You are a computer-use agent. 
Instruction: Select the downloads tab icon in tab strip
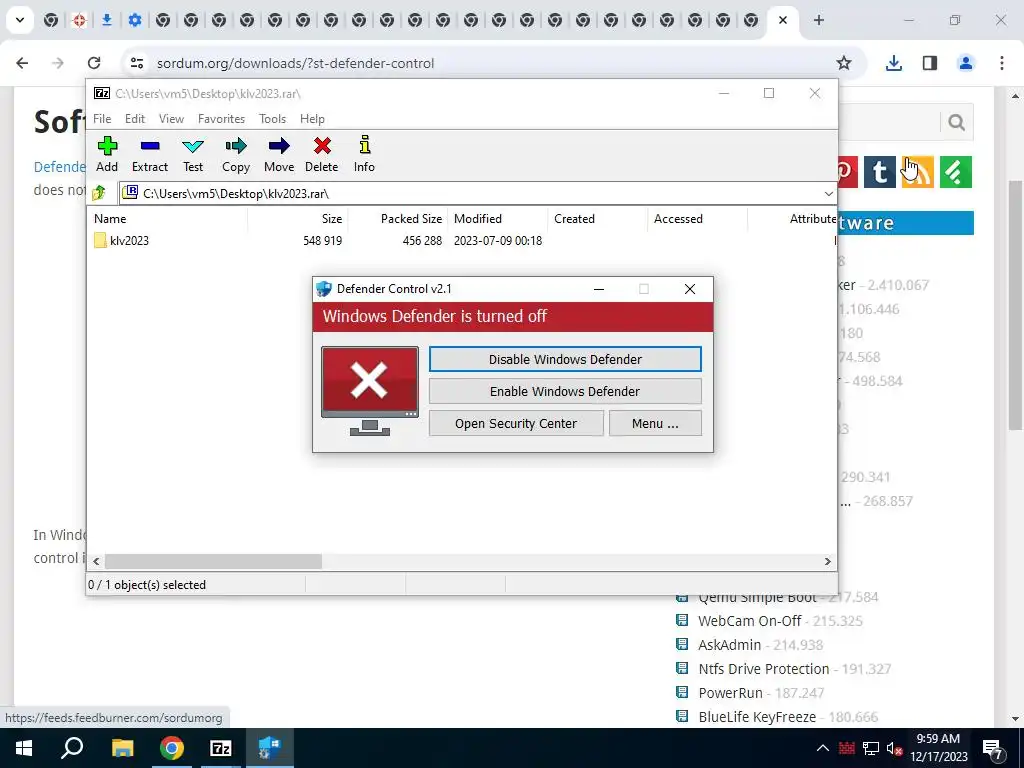point(106,20)
